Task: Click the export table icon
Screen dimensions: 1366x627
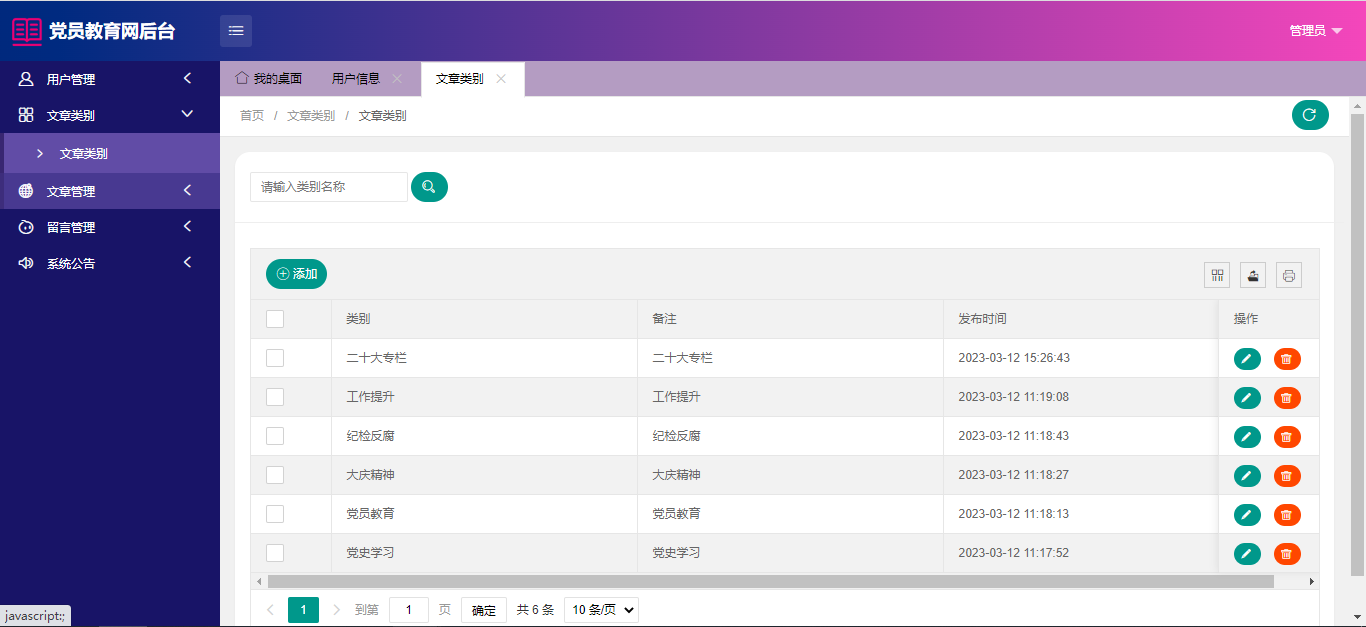Action: 1253,275
